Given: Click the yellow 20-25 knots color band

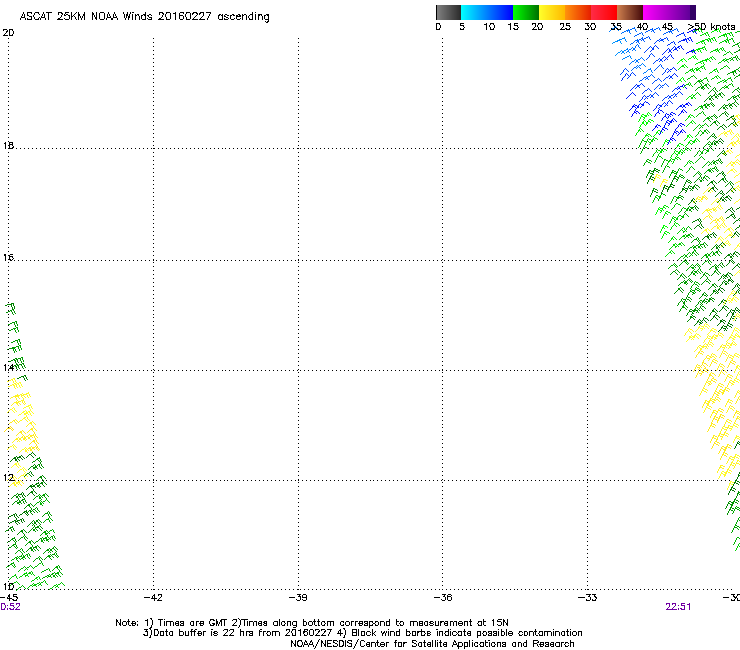Looking at the screenshot, I should click(552, 12).
